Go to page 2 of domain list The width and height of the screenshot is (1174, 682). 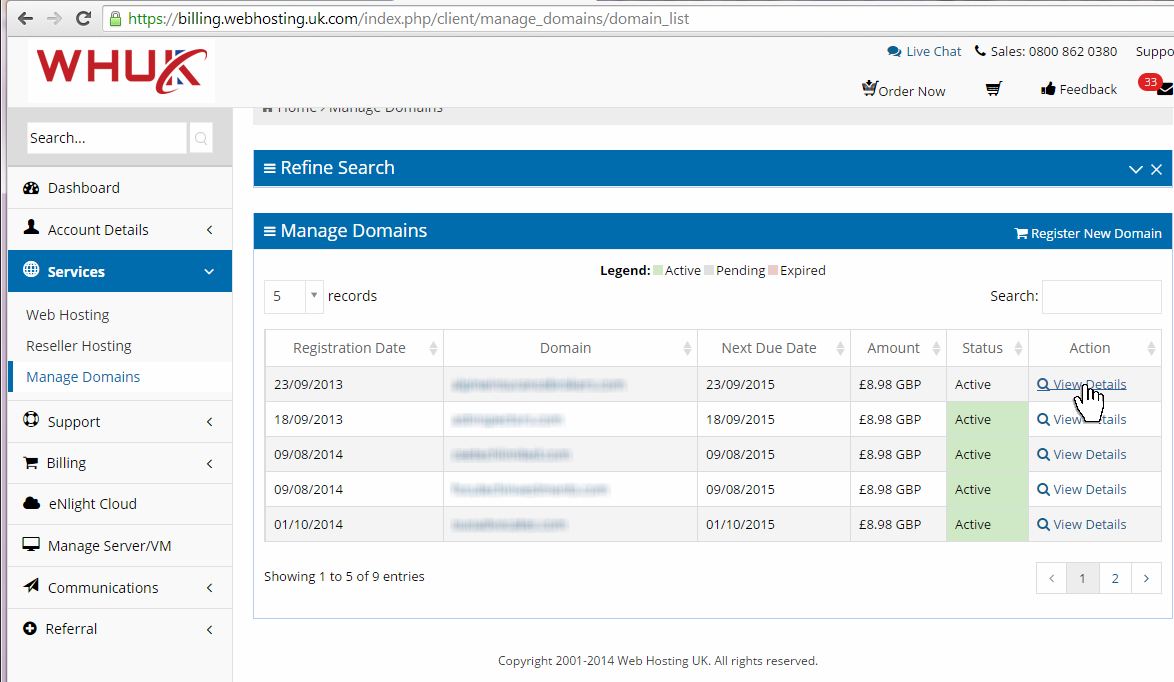tap(1115, 578)
